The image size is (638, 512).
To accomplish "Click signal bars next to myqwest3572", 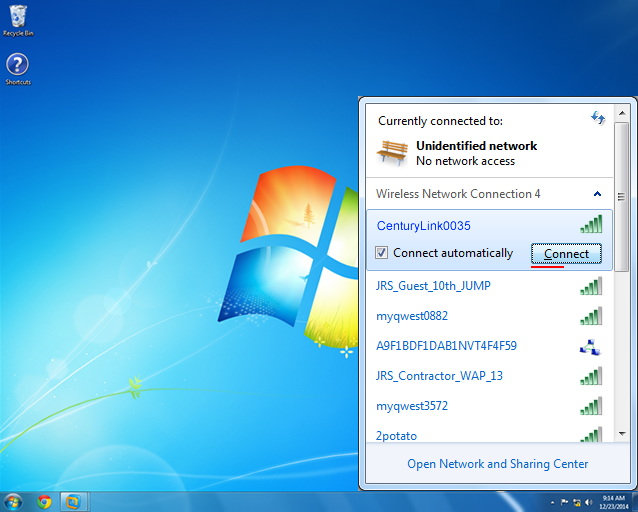I will pos(591,406).
